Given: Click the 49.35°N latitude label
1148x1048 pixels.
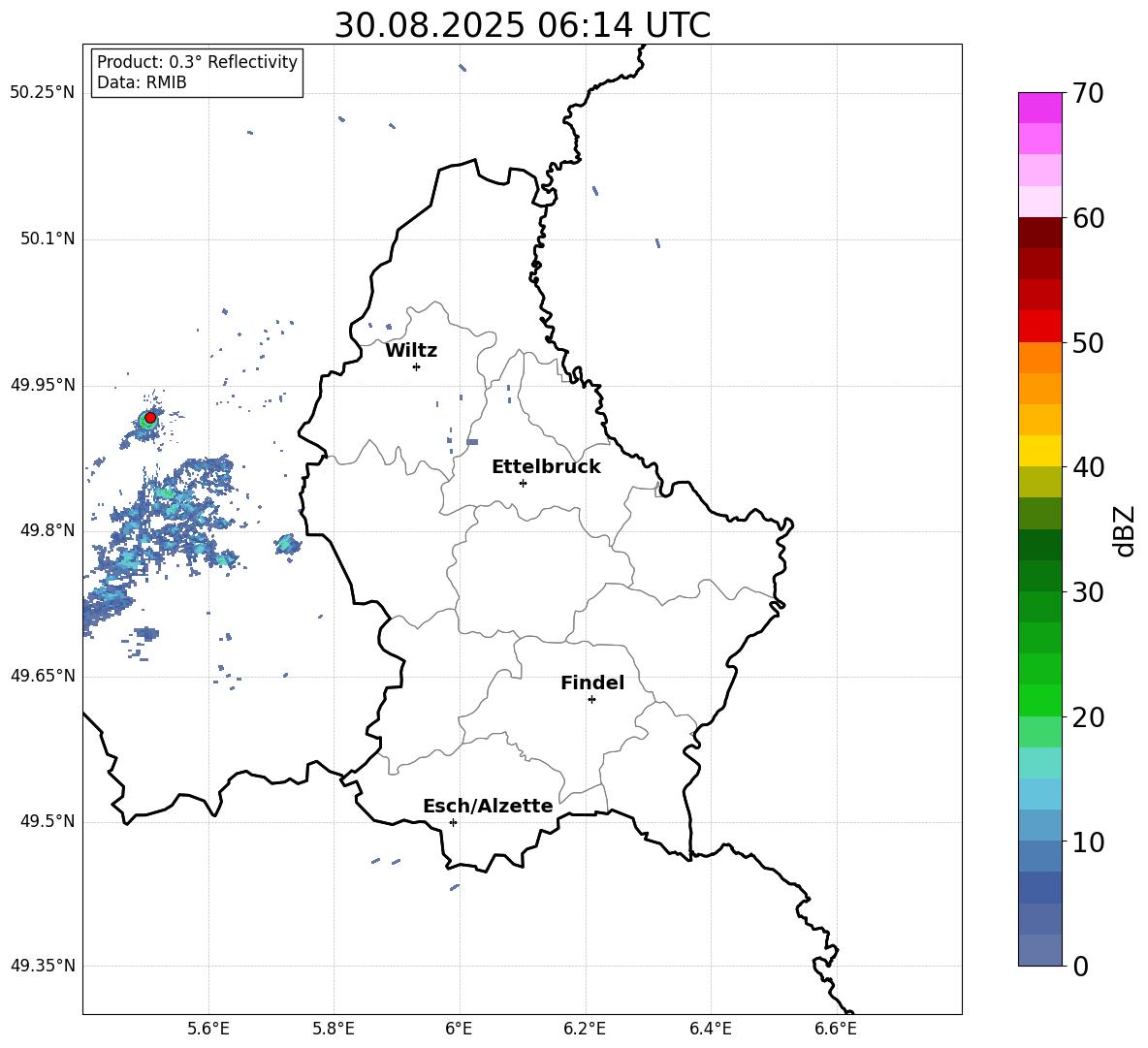Looking at the screenshot, I should [43, 966].
